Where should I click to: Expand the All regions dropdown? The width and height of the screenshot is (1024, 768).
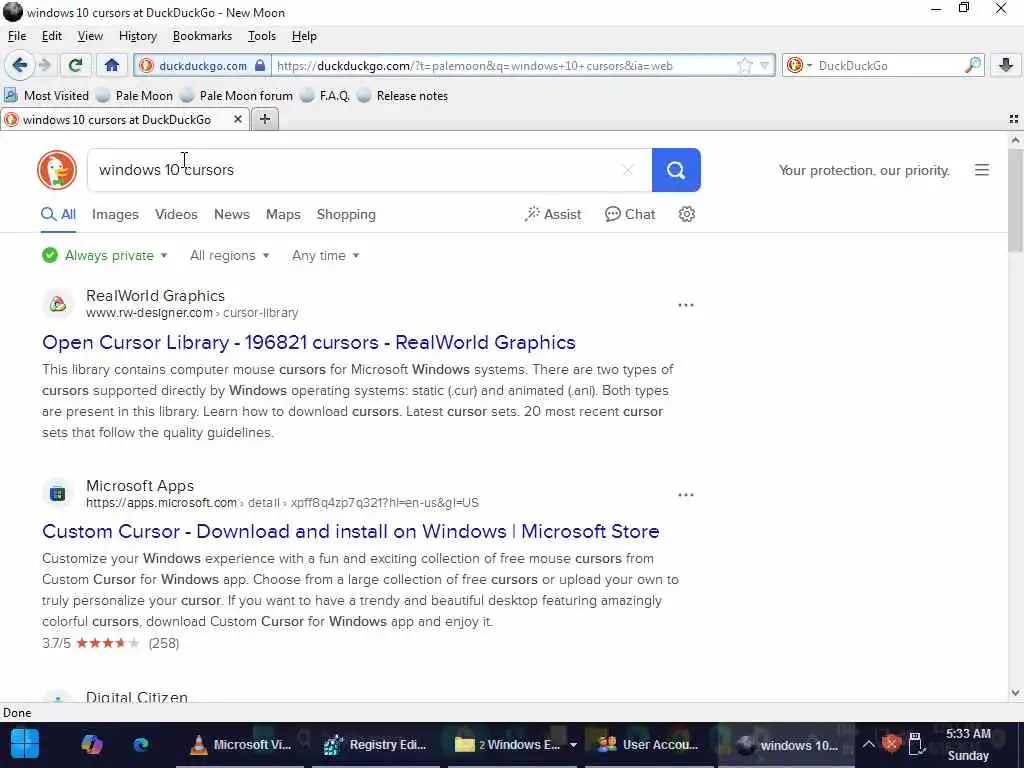[229, 255]
